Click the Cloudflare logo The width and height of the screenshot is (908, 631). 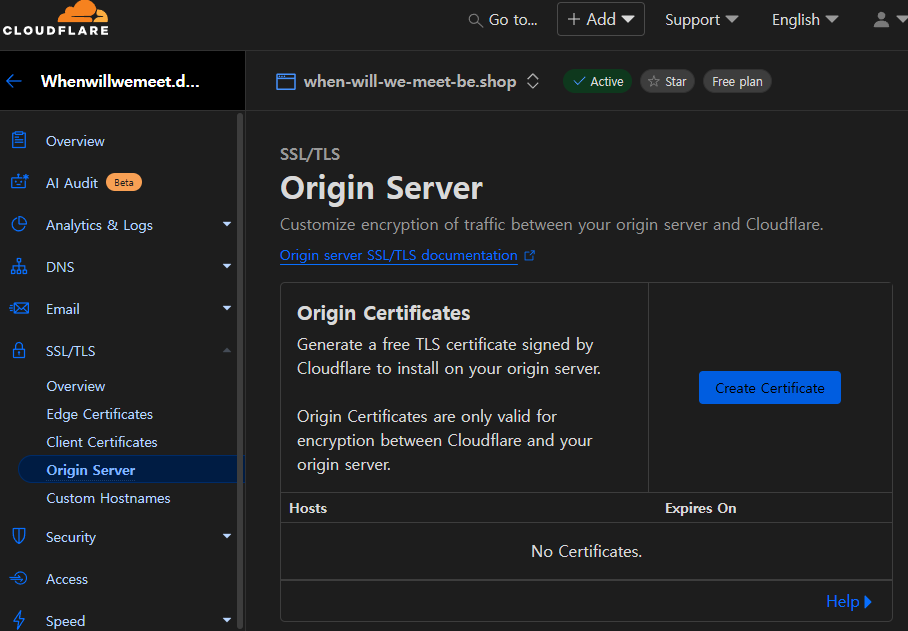point(56,18)
